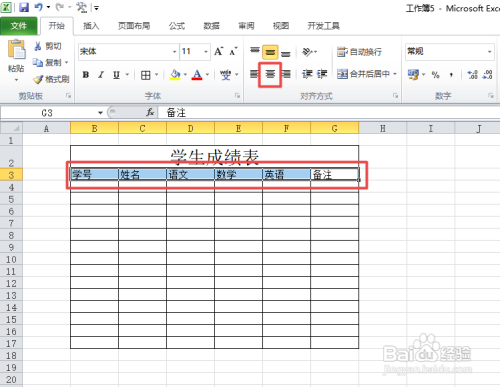The height and width of the screenshot is (387, 500).
Task: Switch to the 开始 (Home) tab
Action: click(x=57, y=26)
